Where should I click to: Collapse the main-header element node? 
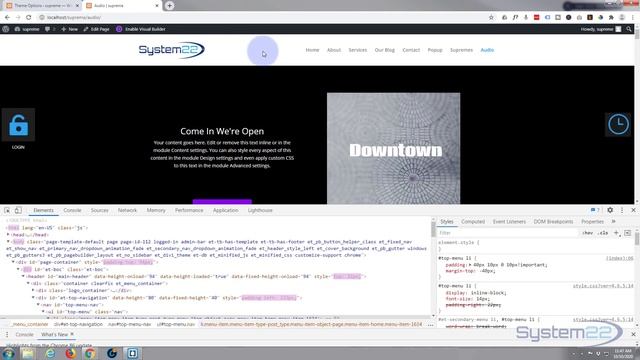tap(23, 276)
